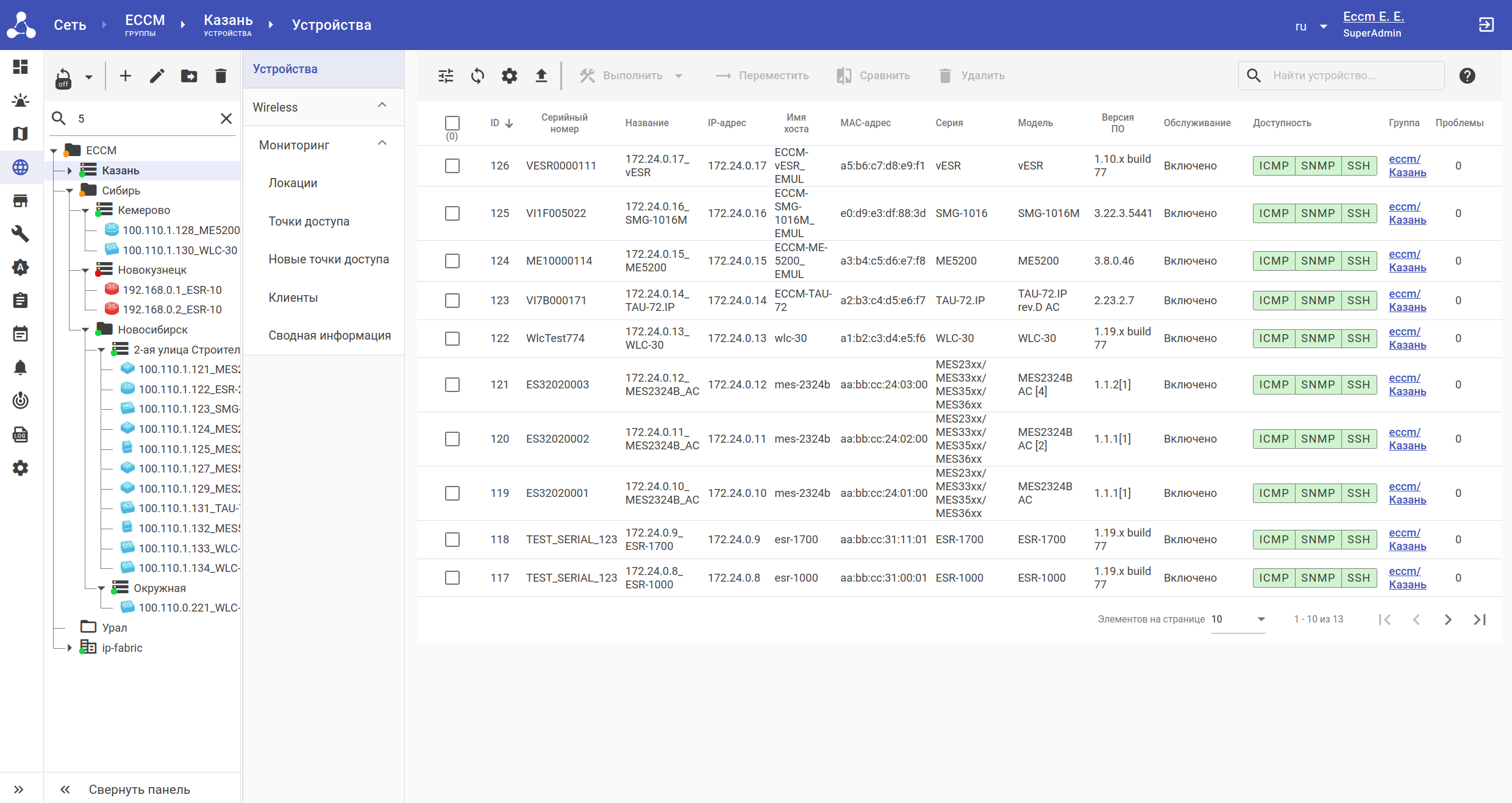
Task: Toggle the select-all checkbox in table header
Action: [x=452, y=123]
